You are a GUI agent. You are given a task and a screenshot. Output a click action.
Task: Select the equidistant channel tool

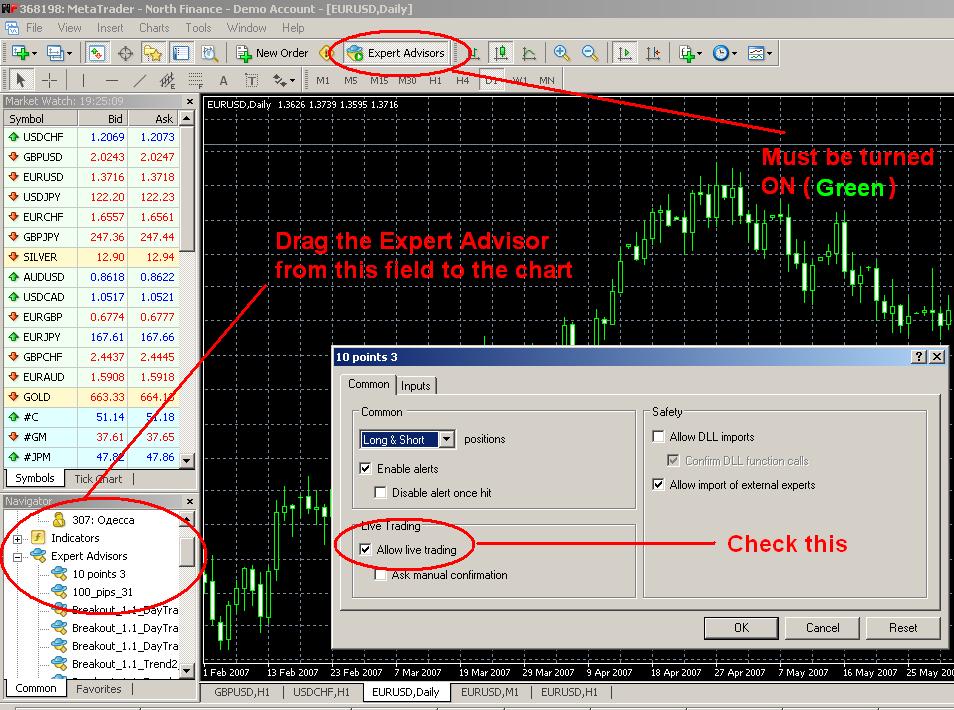point(167,80)
